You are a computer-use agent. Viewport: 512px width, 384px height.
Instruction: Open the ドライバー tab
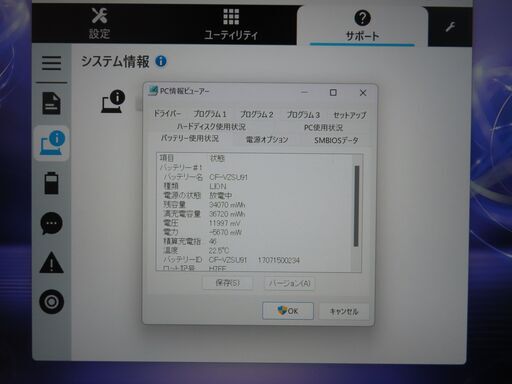[167, 114]
